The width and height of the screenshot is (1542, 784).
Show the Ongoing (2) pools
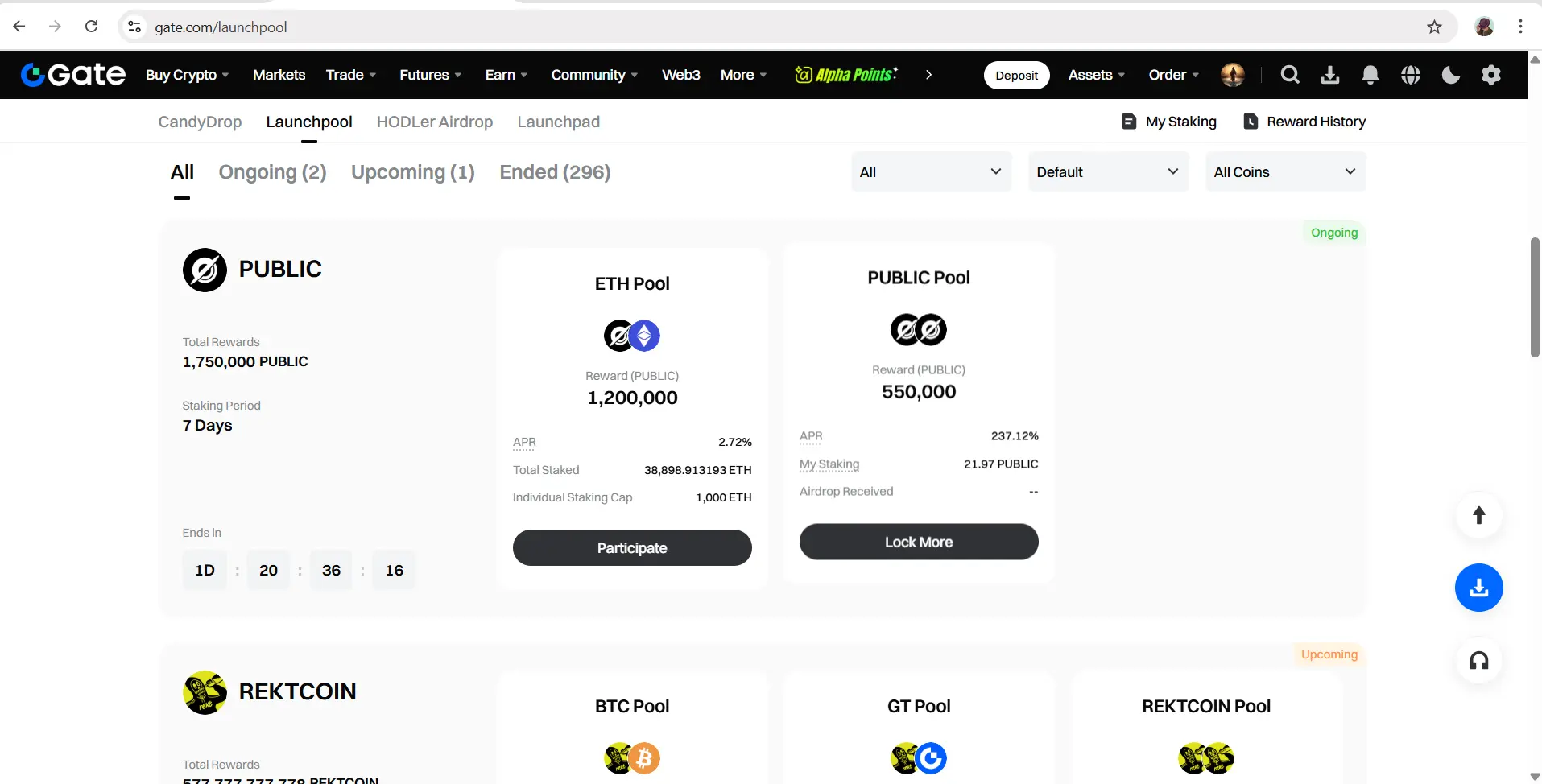273,172
